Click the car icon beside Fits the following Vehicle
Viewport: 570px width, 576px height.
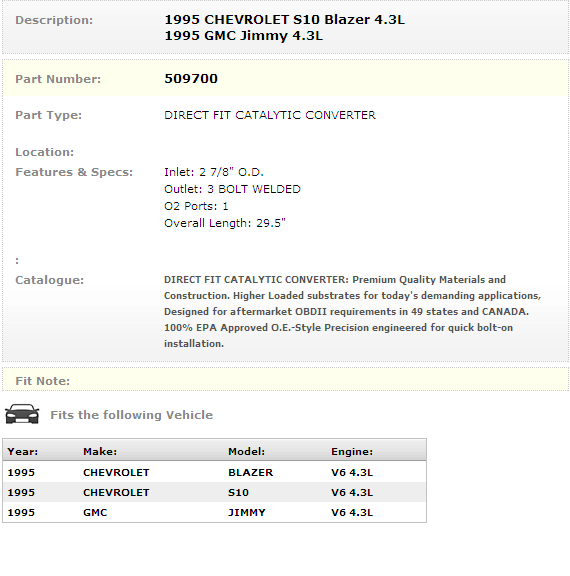[x=22, y=414]
